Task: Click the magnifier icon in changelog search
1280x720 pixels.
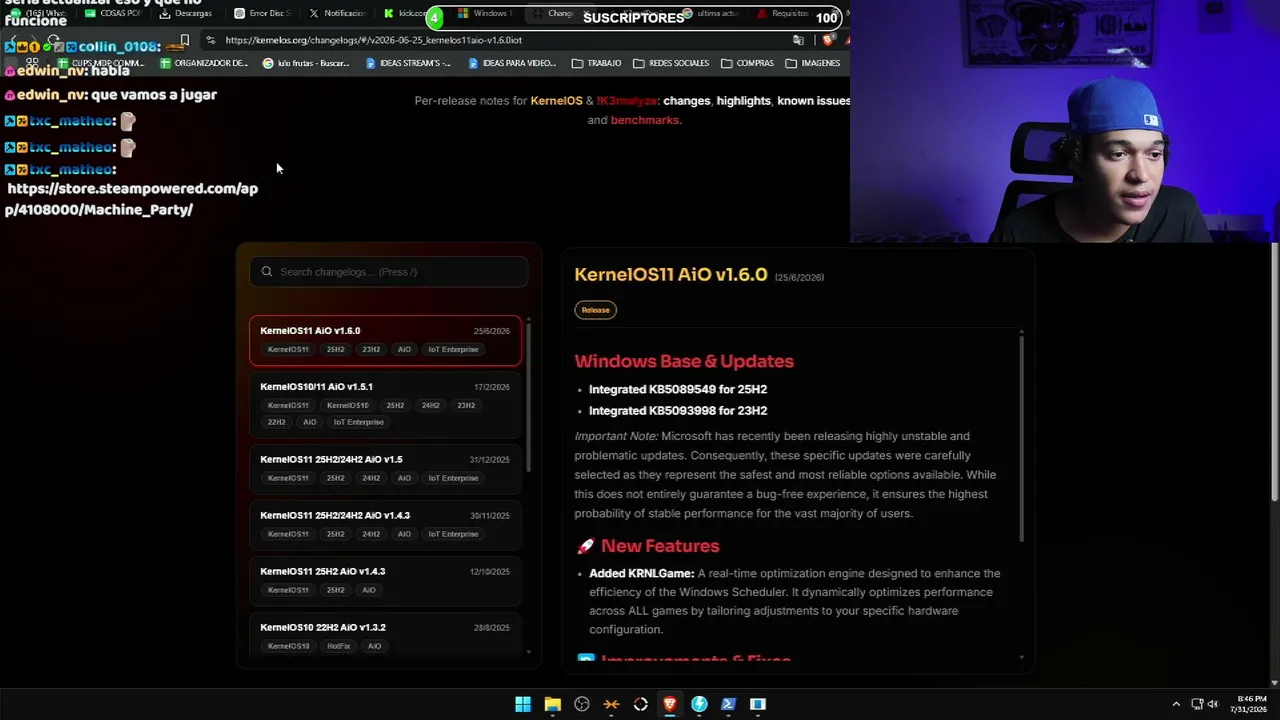Action: [267, 272]
